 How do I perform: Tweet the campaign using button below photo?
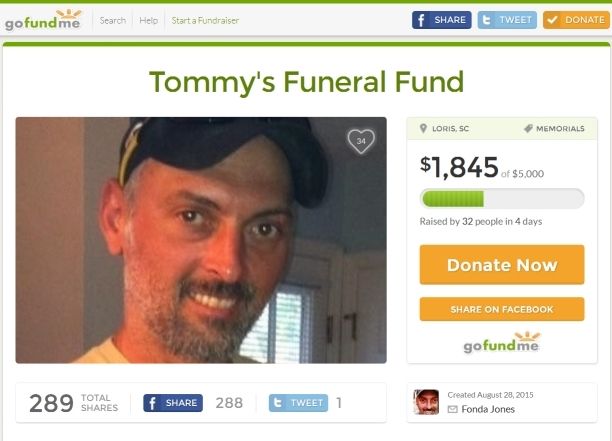(x=299, y=403)
